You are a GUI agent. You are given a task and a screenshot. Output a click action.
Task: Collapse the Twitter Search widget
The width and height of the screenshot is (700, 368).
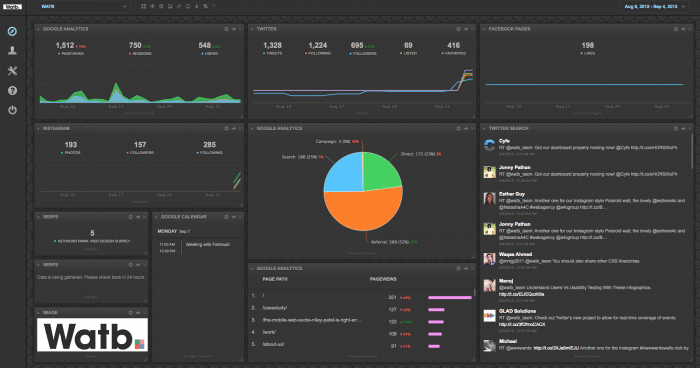[484, 129]
